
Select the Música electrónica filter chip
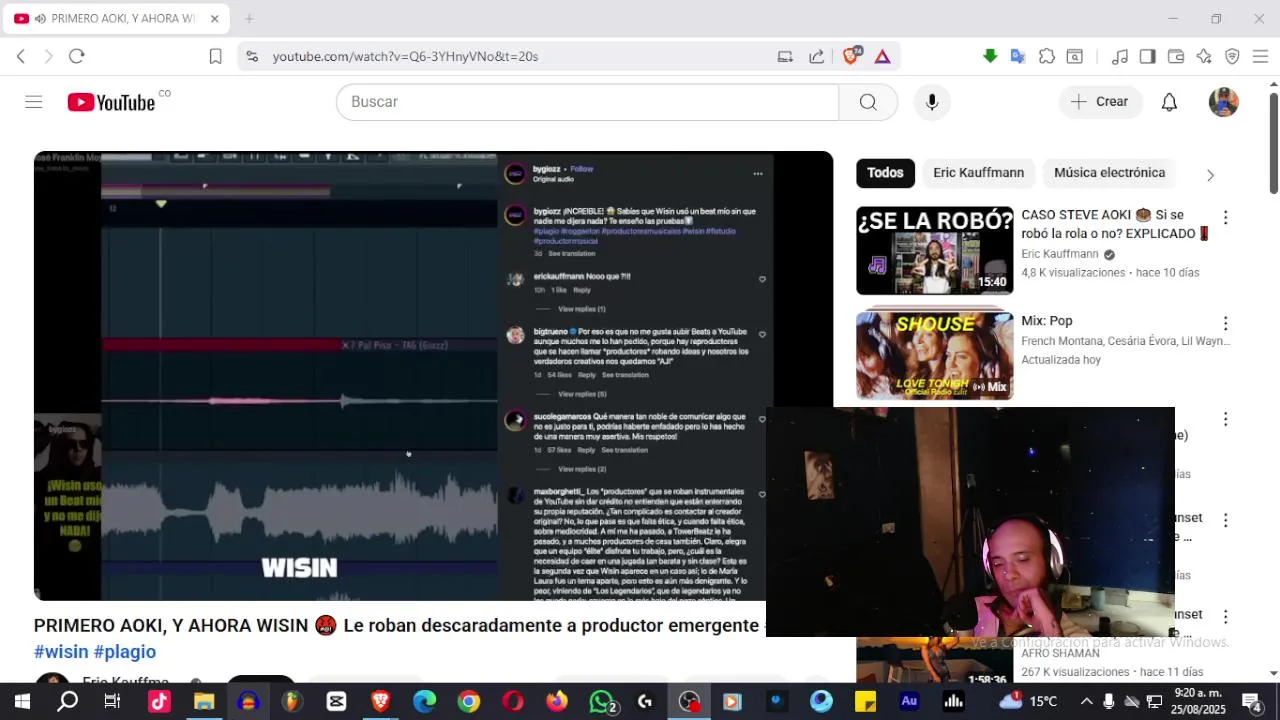pos(1109,173)
